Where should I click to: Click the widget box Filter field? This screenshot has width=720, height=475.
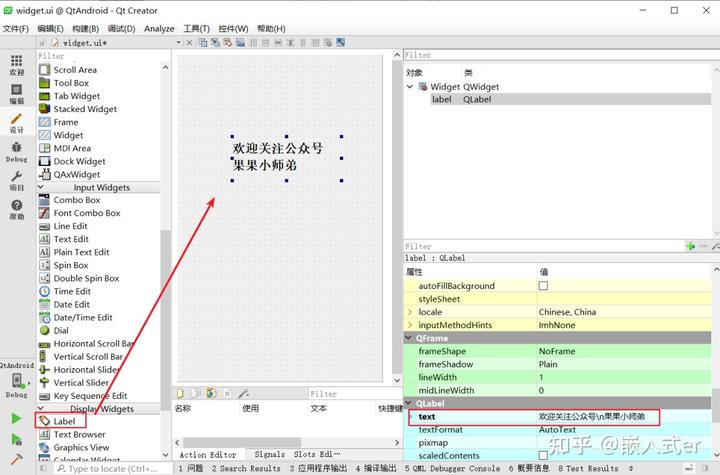point(103,56)
